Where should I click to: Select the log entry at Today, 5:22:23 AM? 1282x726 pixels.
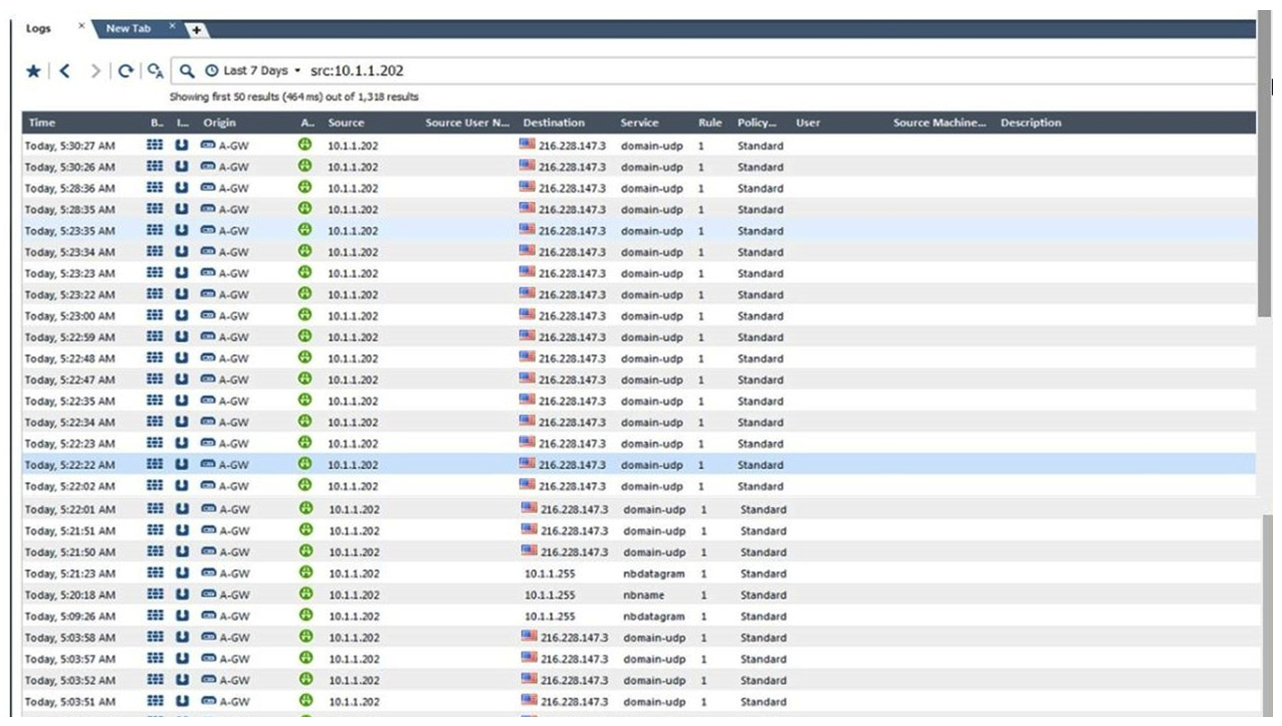640,443
